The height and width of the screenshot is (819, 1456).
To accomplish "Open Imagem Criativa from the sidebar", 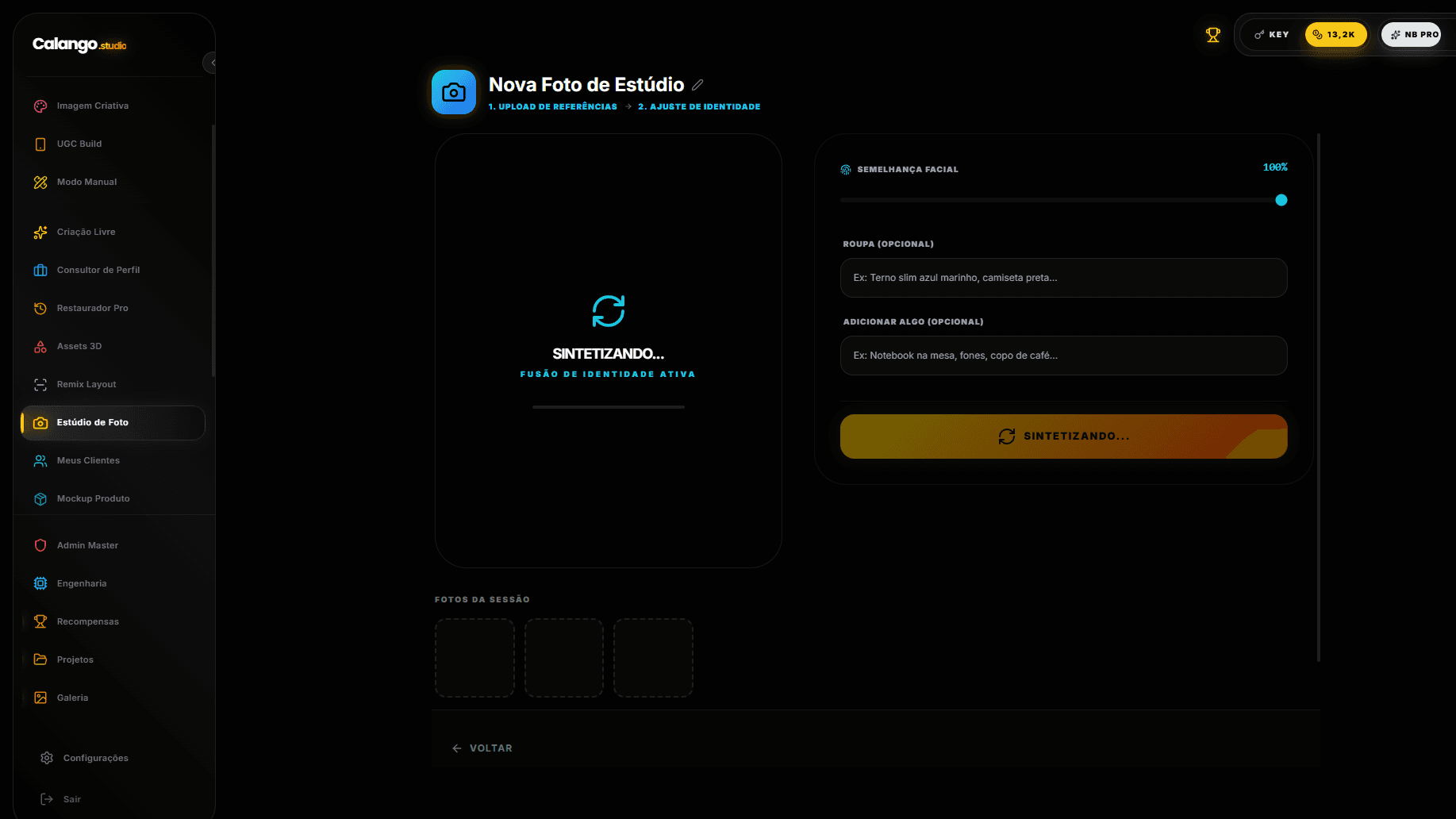I will 92,106.
